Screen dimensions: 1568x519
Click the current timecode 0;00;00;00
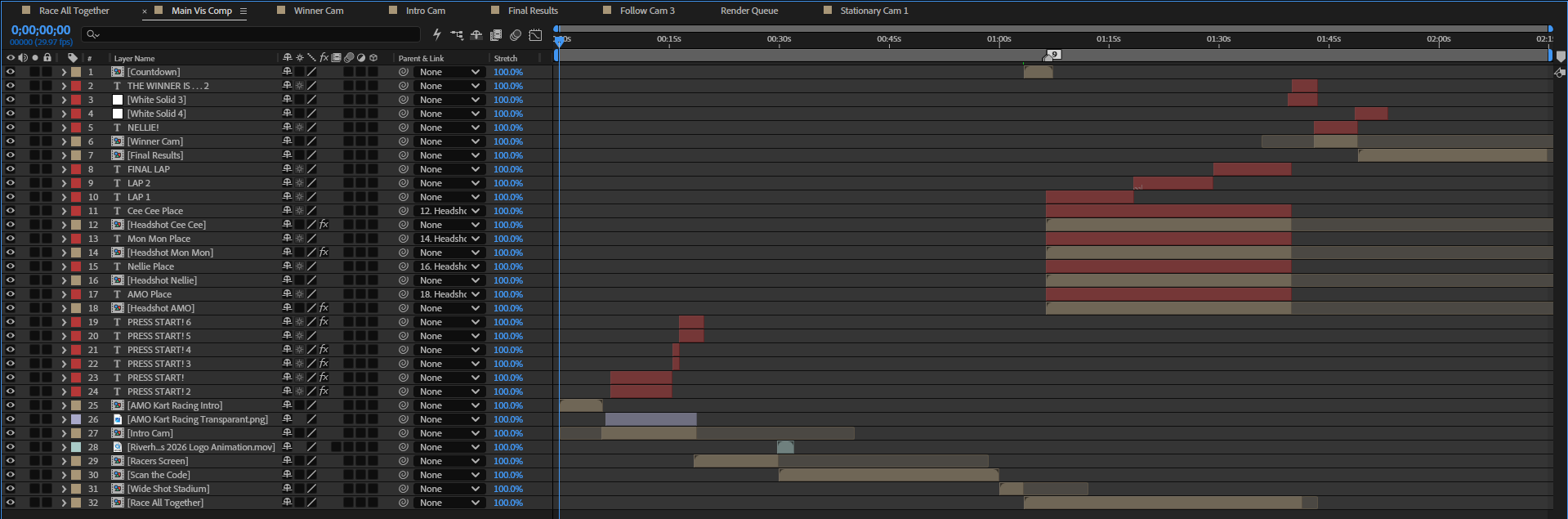click(41, 30)
